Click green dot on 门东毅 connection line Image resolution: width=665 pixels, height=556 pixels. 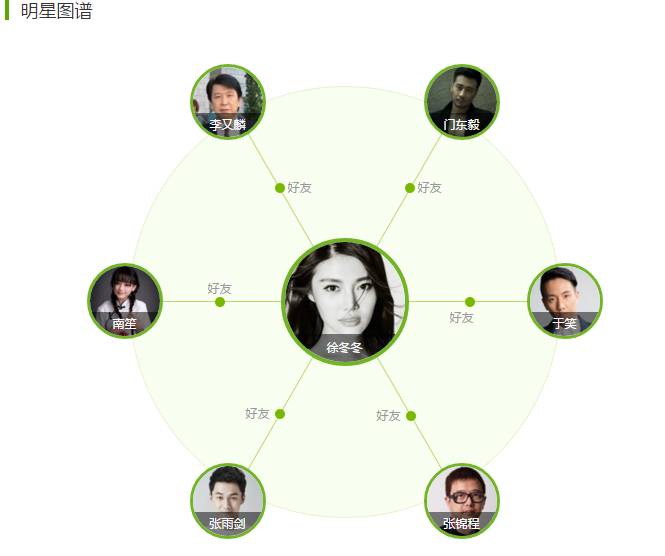pyautogui.click(x=410, y=188)
